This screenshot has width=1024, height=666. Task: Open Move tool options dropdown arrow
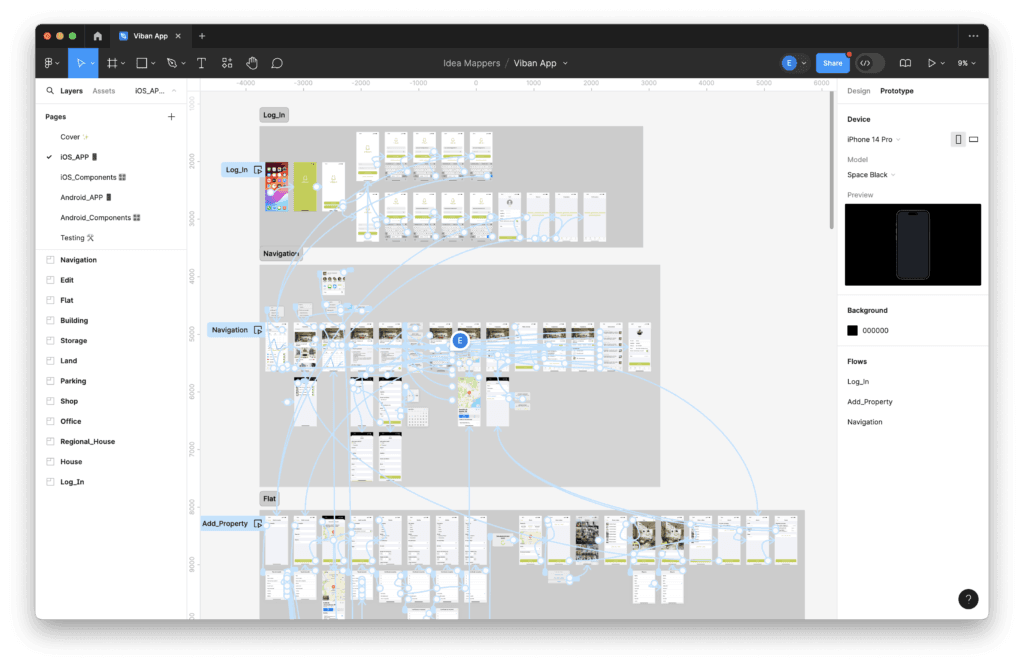click(x=92, y=64)
